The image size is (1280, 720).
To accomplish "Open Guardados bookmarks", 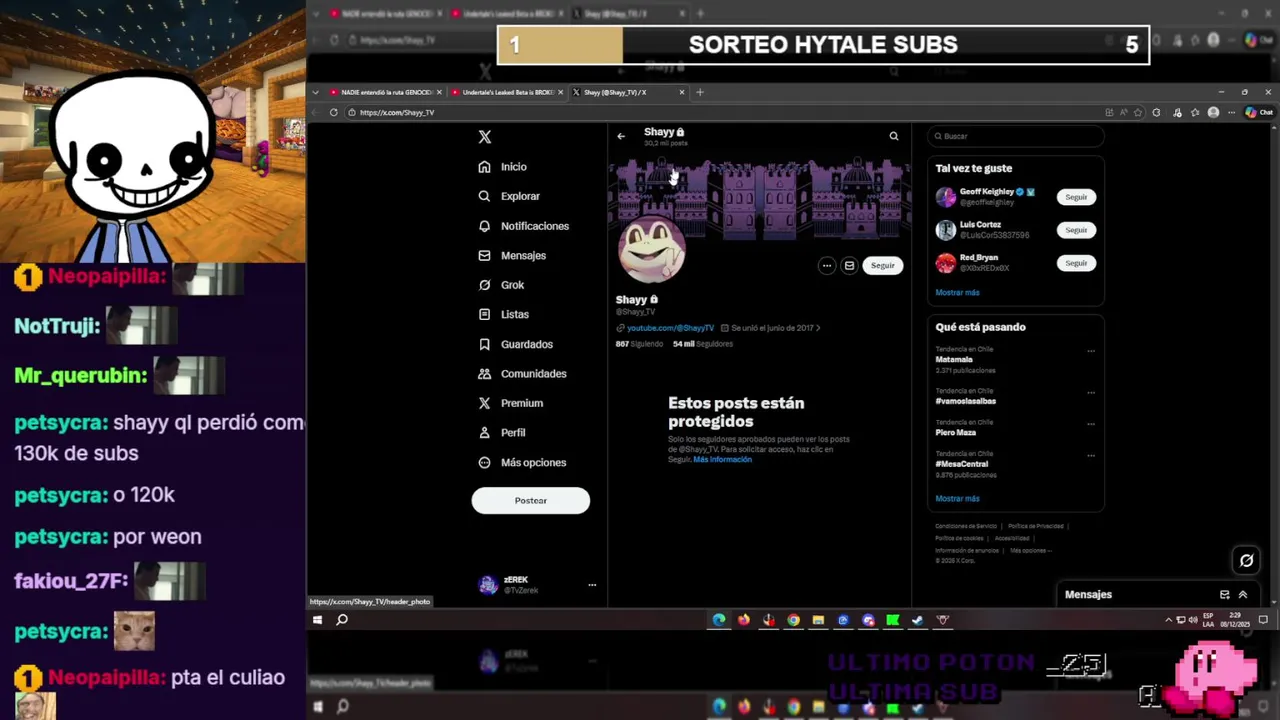I will coord(515,344).
